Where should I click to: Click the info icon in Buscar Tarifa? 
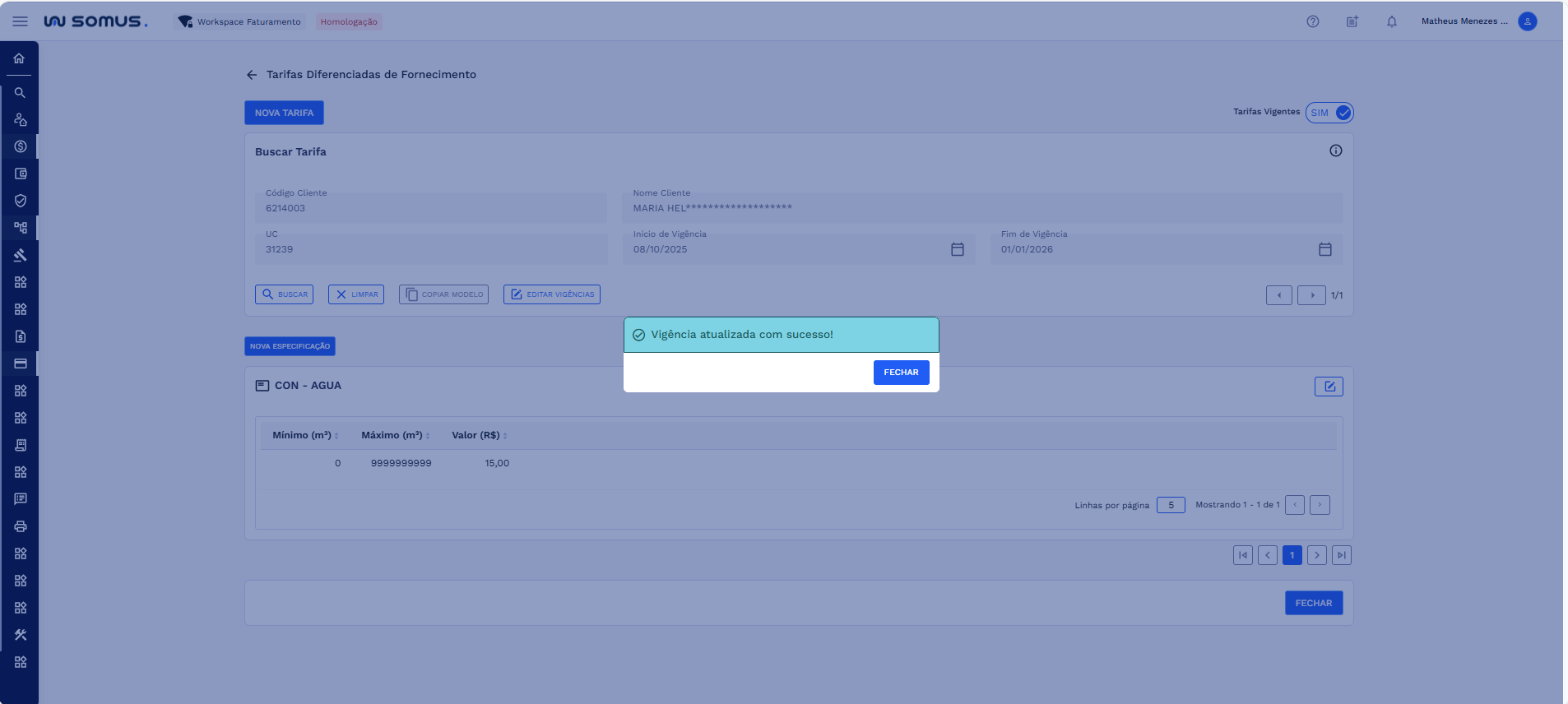click(x=1335, y=151)
